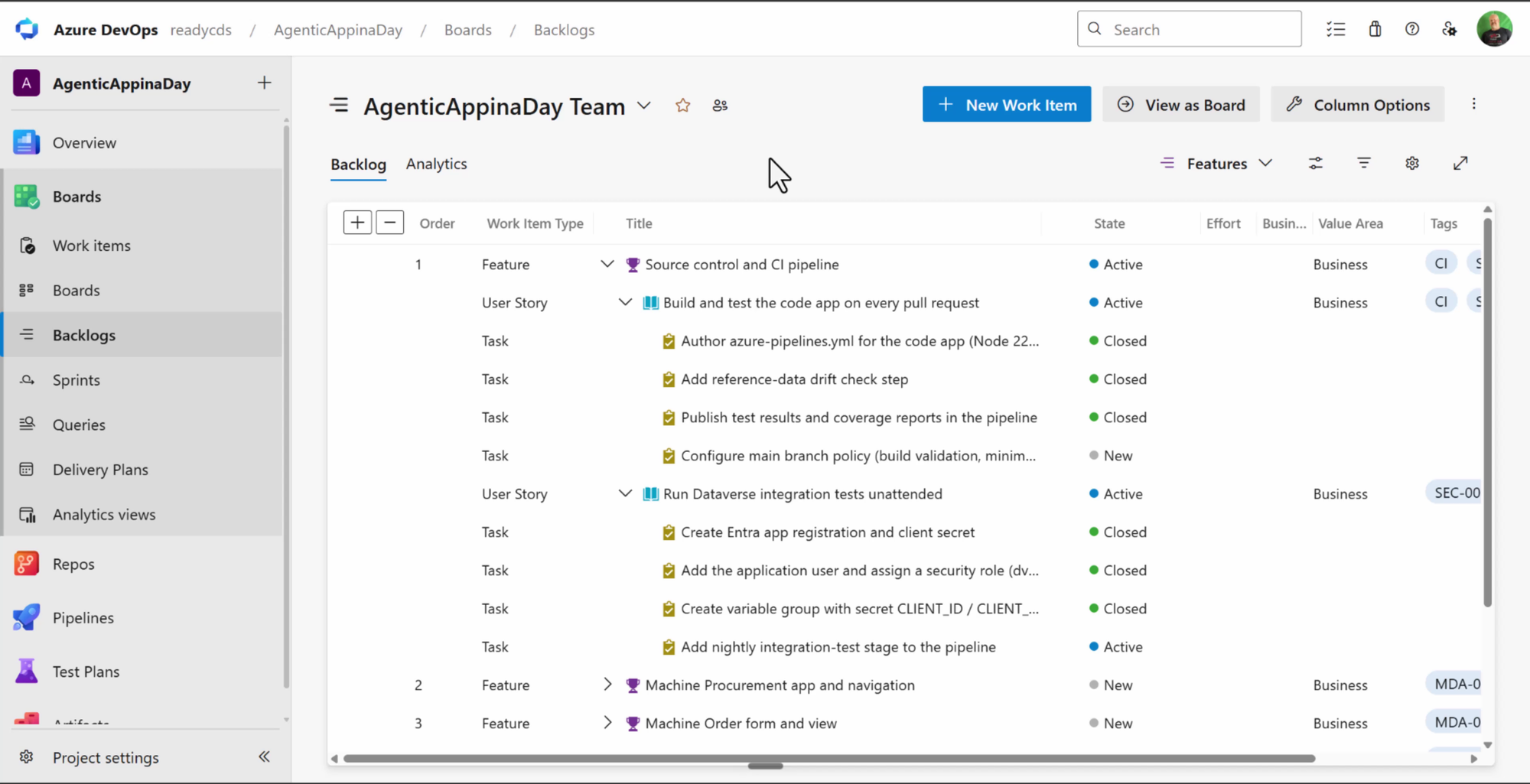Click View as Board button
The width and height of the screenshot is (1530, 784).
pos(1181,104)
